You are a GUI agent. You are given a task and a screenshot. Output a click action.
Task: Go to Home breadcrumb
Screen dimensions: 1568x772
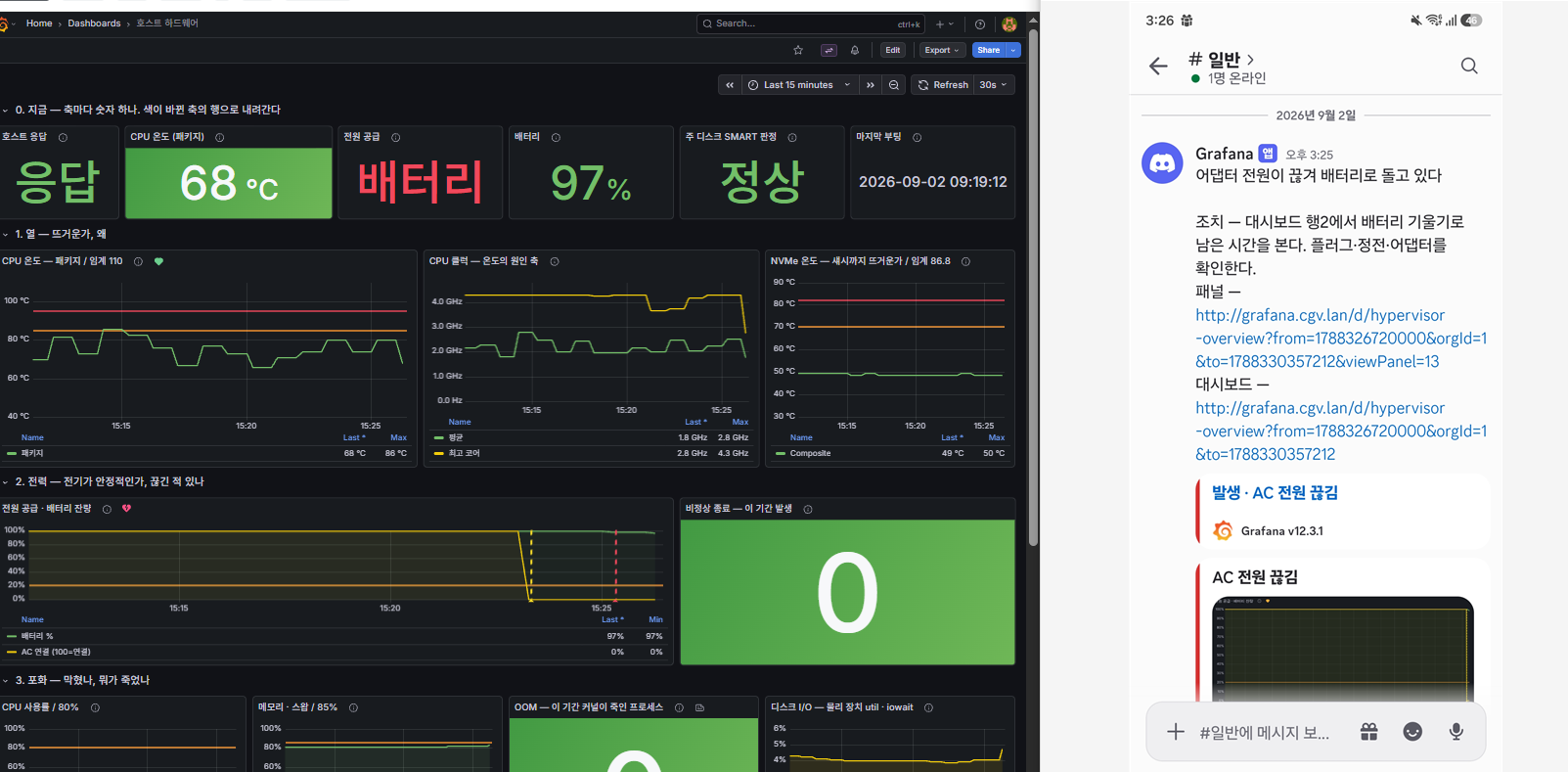click(x=39, y=23)
